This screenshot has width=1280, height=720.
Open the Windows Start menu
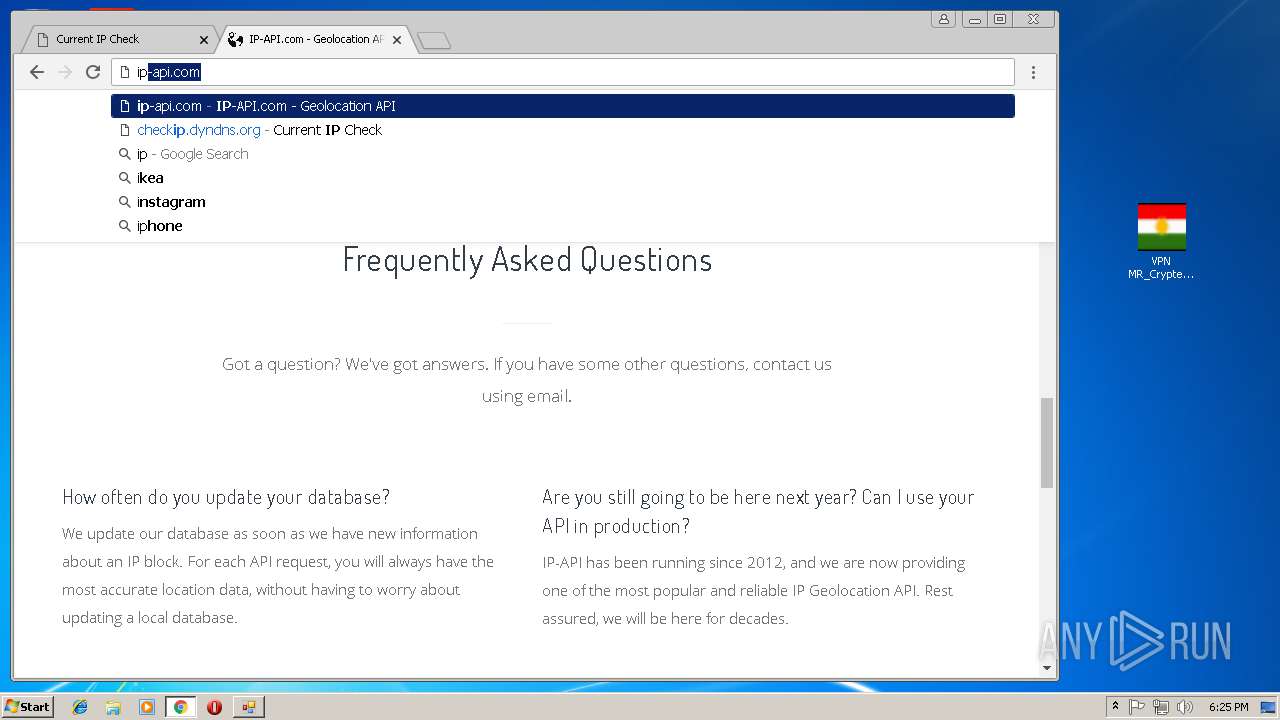(27, 706)
